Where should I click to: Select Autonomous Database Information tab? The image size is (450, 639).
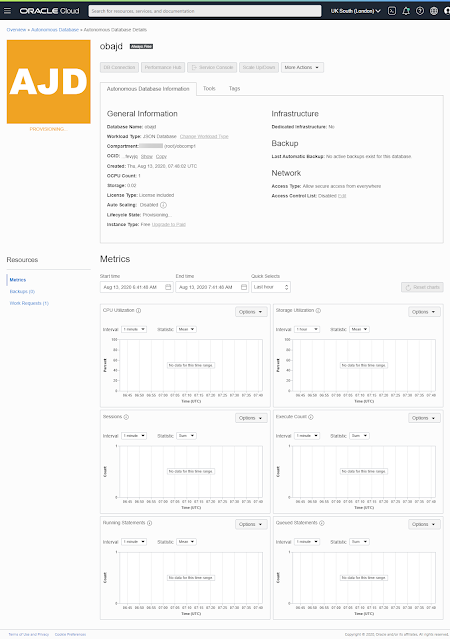[x=148, y=89]
